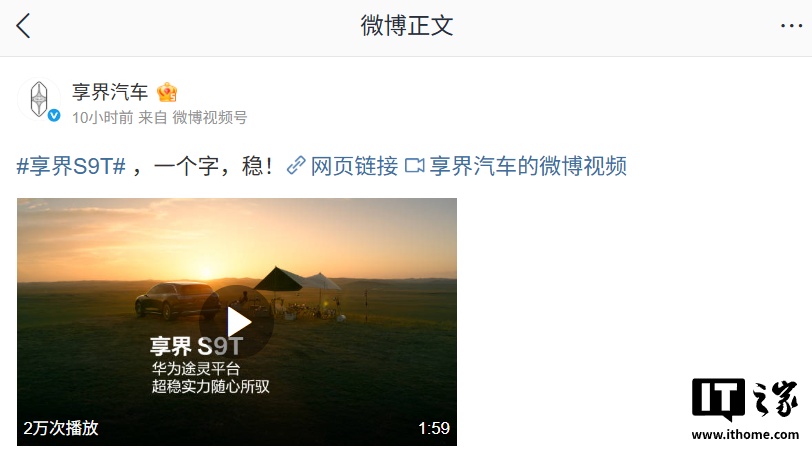Click the crown membership badge icon
The height and width of the screenshot is (450, 812).
(x=167, y=92)
